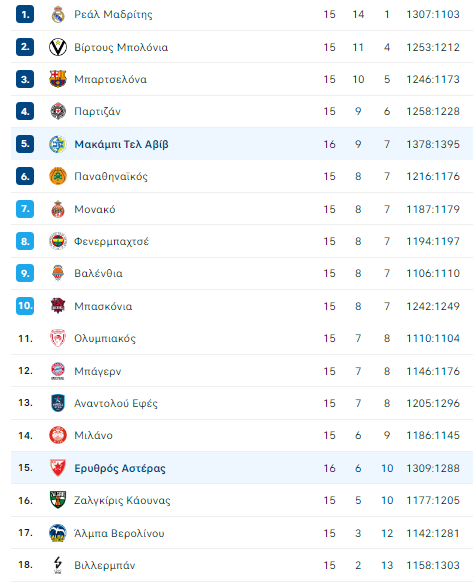This screenshot has width=473, height=585.
Task: Select the Βιλλερμπάν row at rank 18
Action: click(x=242, y=565)
